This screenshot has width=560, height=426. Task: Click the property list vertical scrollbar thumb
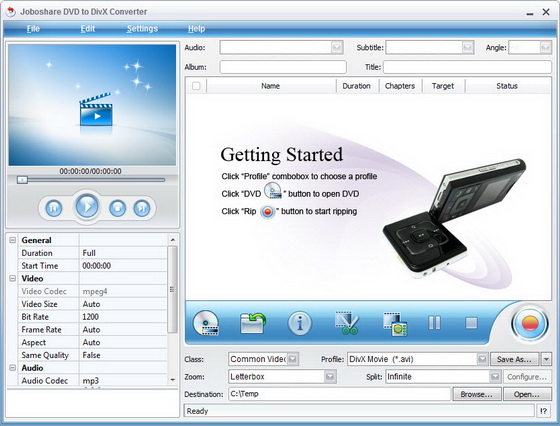(172, 289)
